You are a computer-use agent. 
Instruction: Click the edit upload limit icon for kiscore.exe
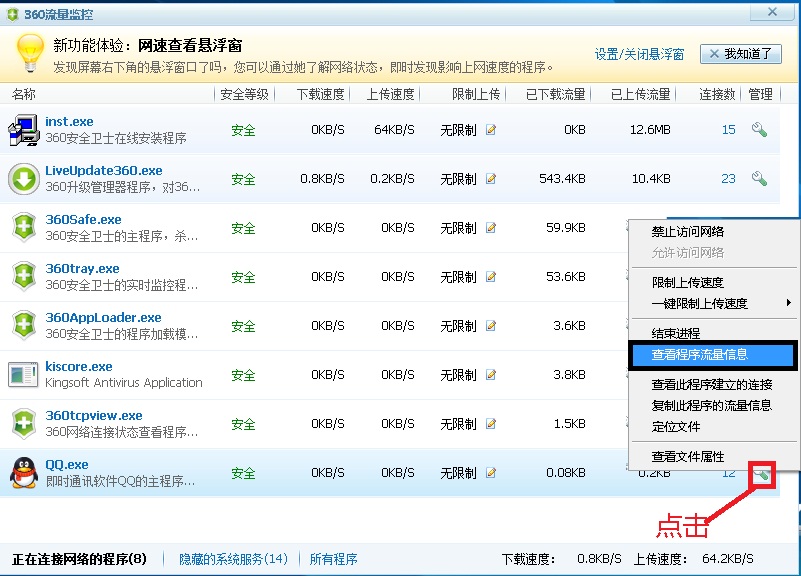click(491, 375)
